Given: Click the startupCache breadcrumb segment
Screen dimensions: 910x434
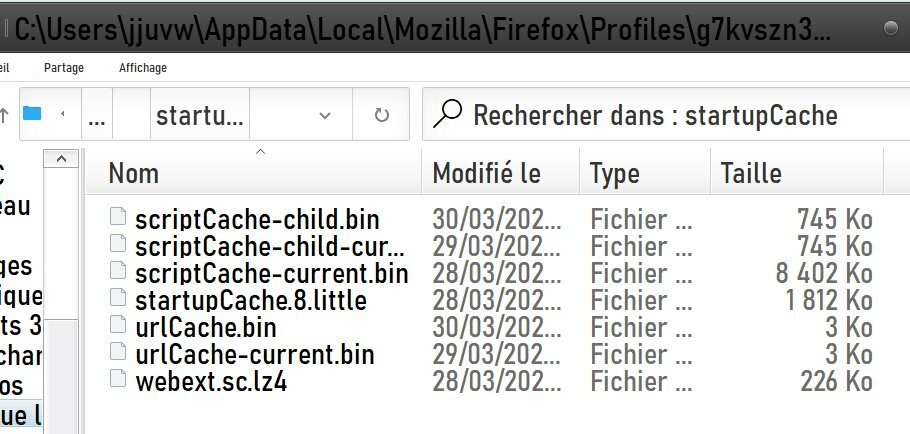Looking at the screenshot, I should (x=200, y=116).
